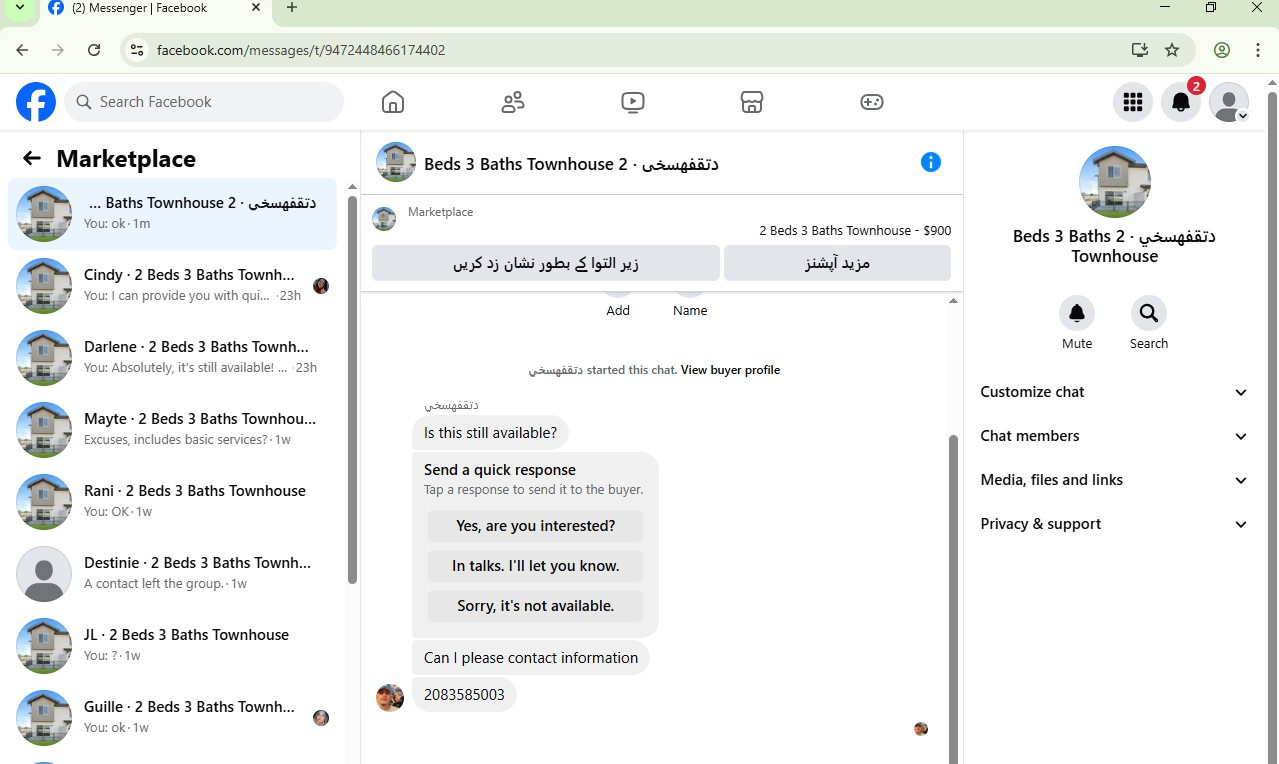Click 'Can I please contact information' message
The height and width of the screenshot is (764, 1279).
click(x=531, y=658)
